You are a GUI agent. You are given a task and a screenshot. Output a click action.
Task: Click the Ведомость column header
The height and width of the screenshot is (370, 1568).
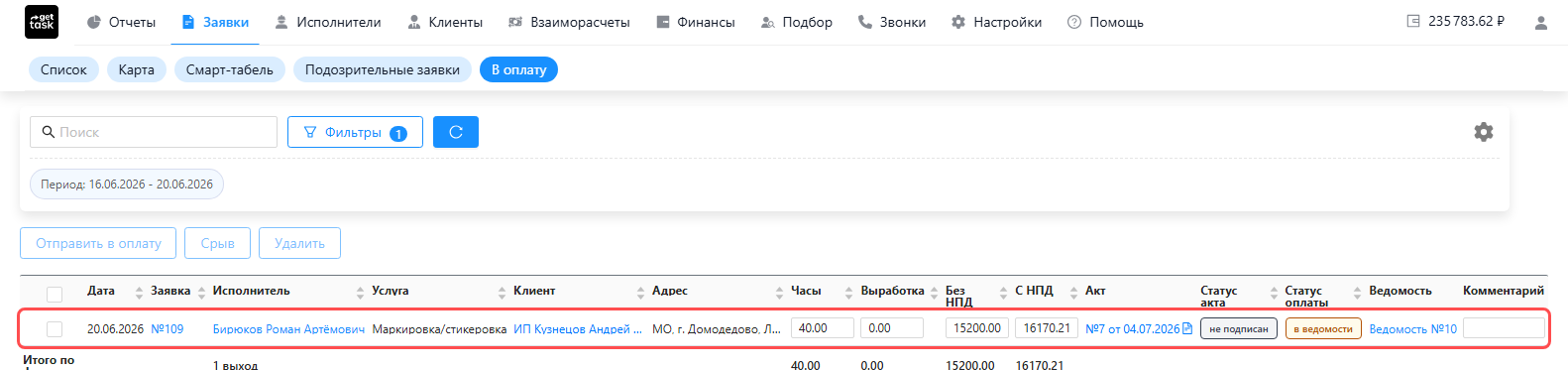click(x=1400, y=291)
